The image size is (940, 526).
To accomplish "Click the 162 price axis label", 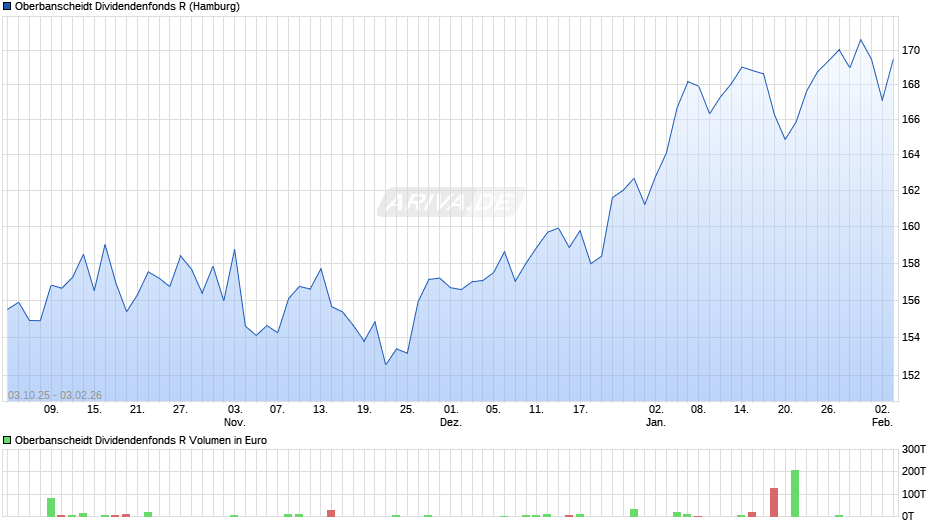I will pyautogui.click(x=911, y=190).
